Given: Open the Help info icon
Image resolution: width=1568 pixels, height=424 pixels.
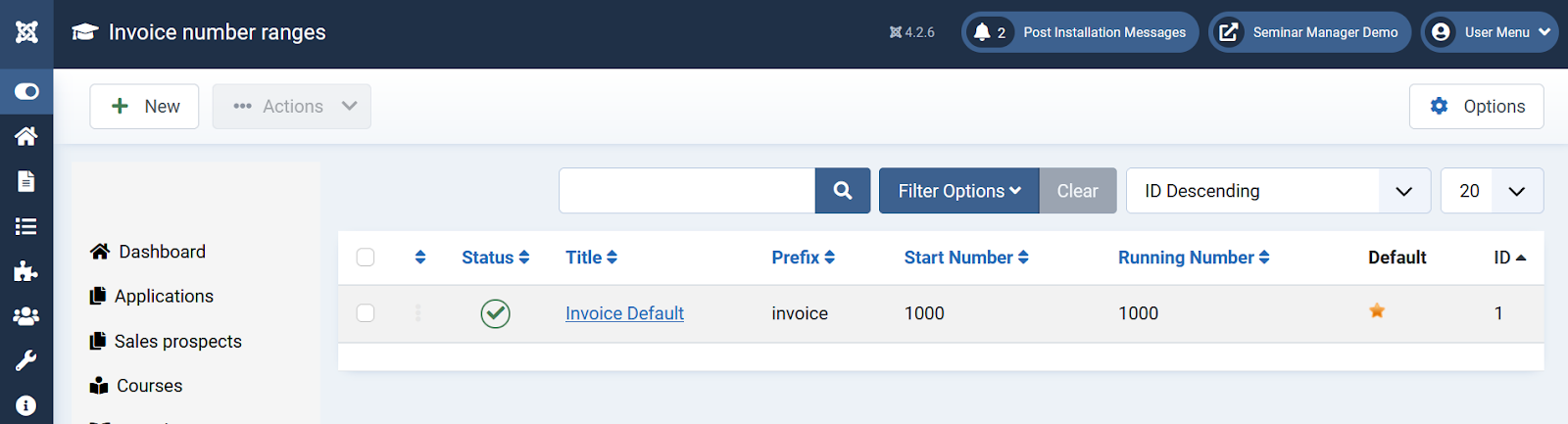Looking at the screenshot, I should pos(26,405).
